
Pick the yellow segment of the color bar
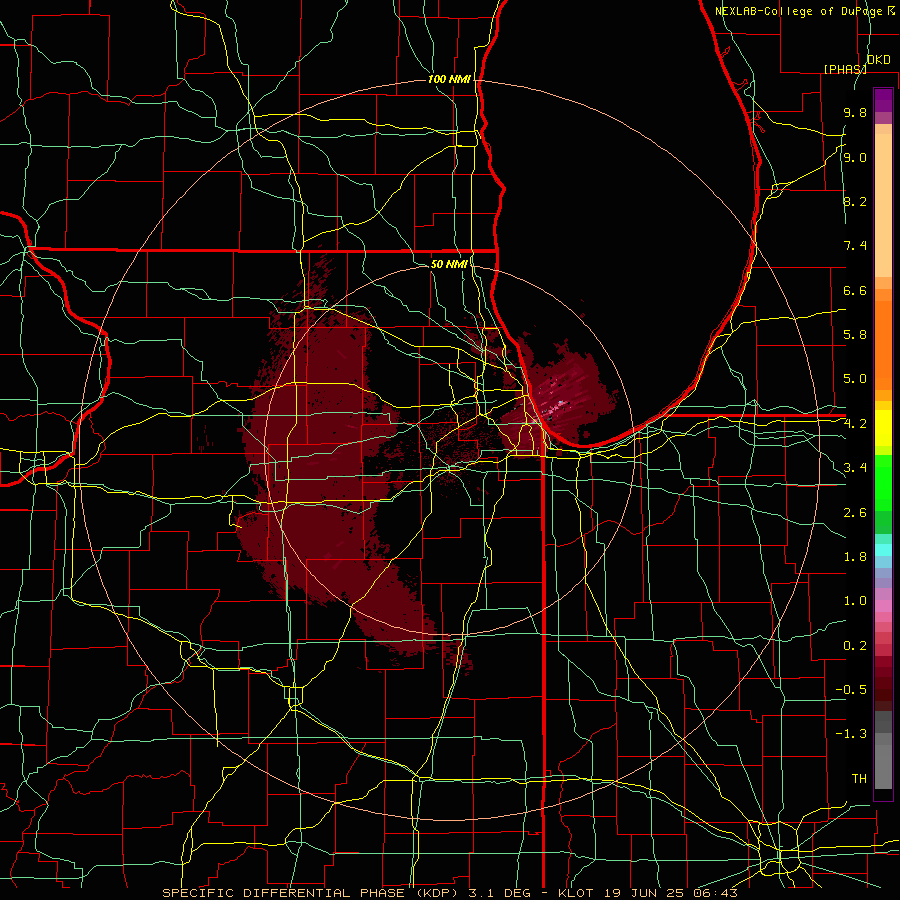[x=883, y=428]
